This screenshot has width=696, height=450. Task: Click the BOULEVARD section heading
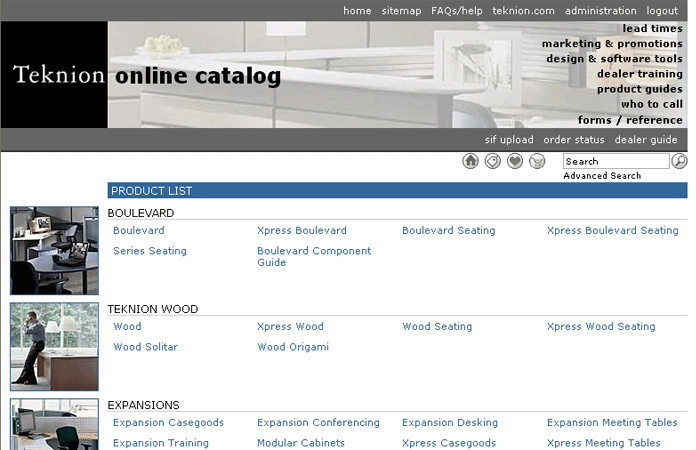[x=141, y=213]
